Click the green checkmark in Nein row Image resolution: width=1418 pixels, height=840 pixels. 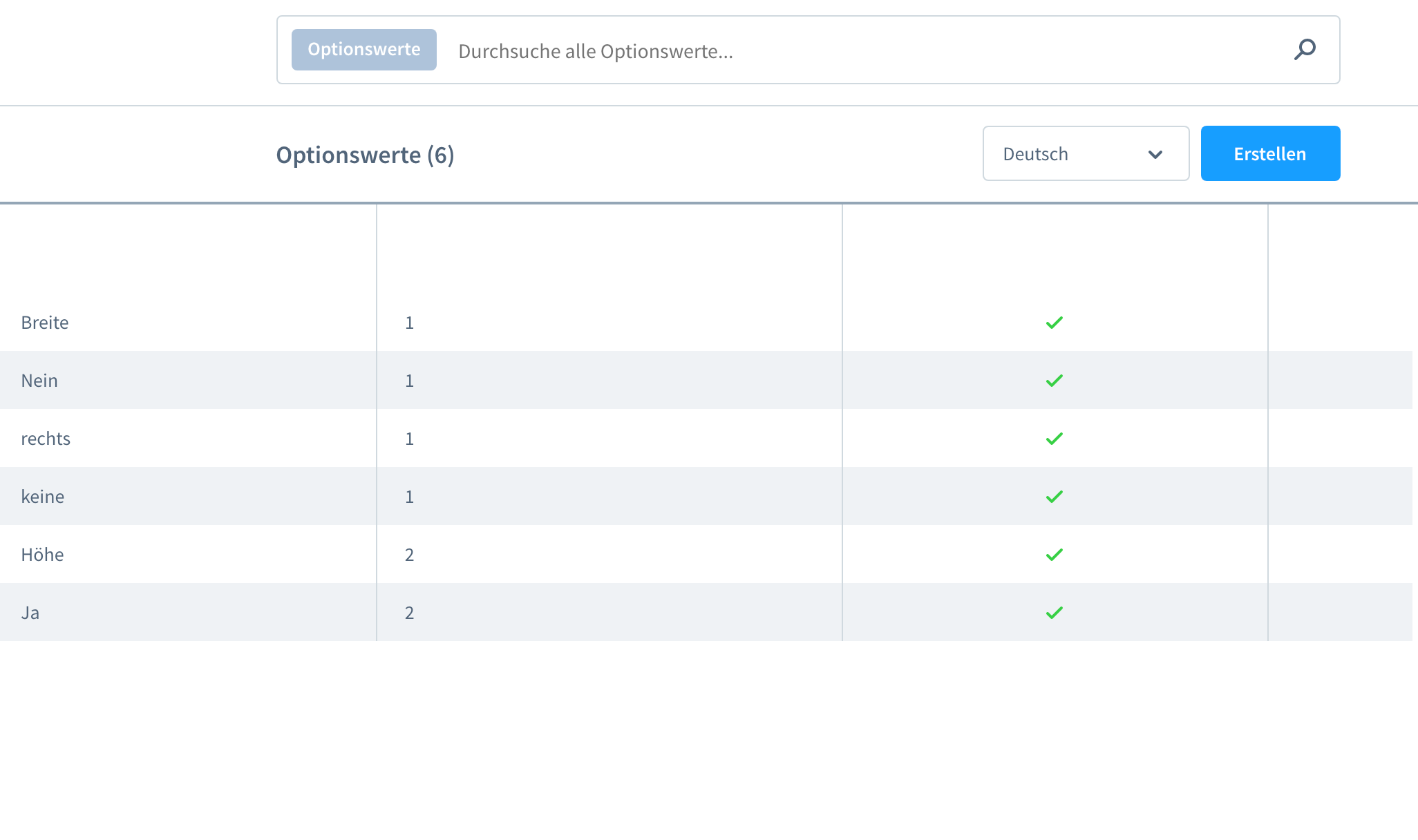click(1055, 381)
